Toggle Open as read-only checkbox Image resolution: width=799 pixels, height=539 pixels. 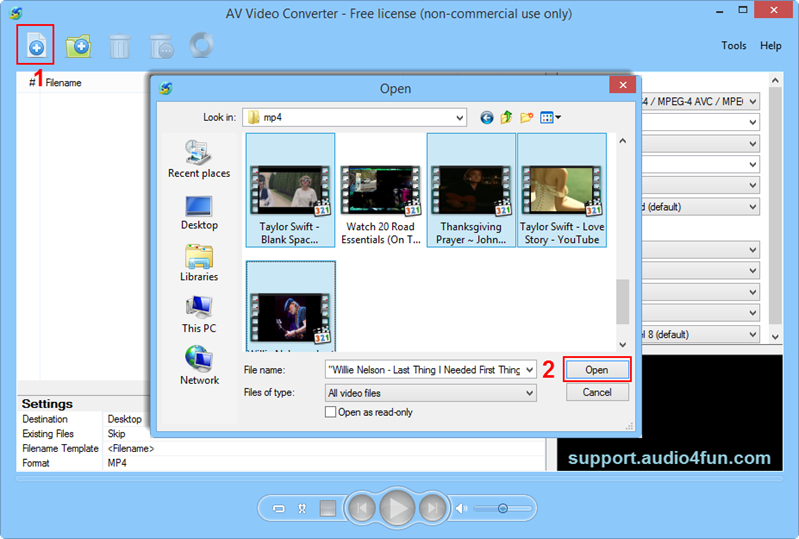pyautogui.click(x=330, y=412)
